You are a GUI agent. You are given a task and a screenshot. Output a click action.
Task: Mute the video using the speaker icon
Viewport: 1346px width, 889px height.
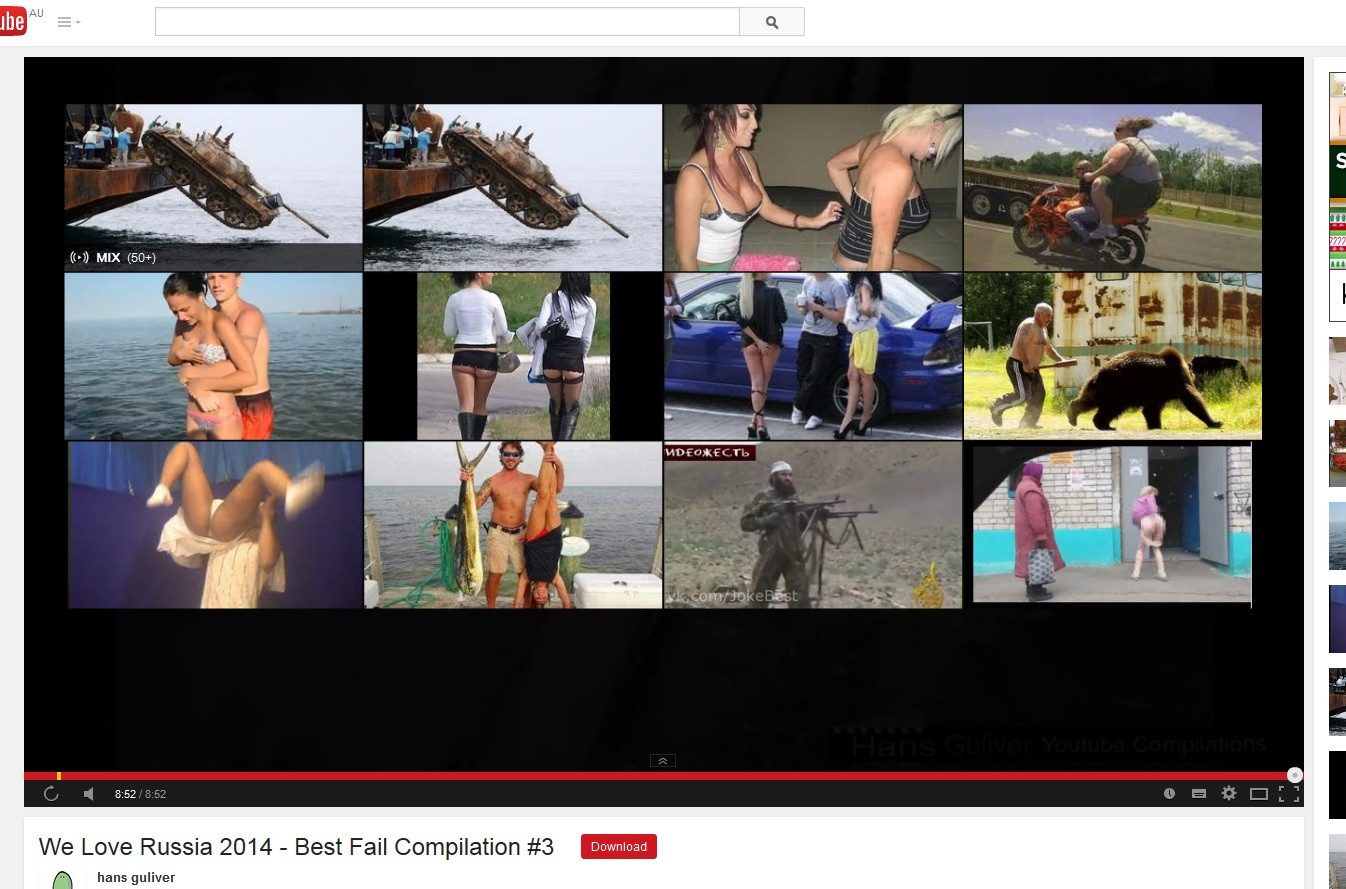(88, 794)
